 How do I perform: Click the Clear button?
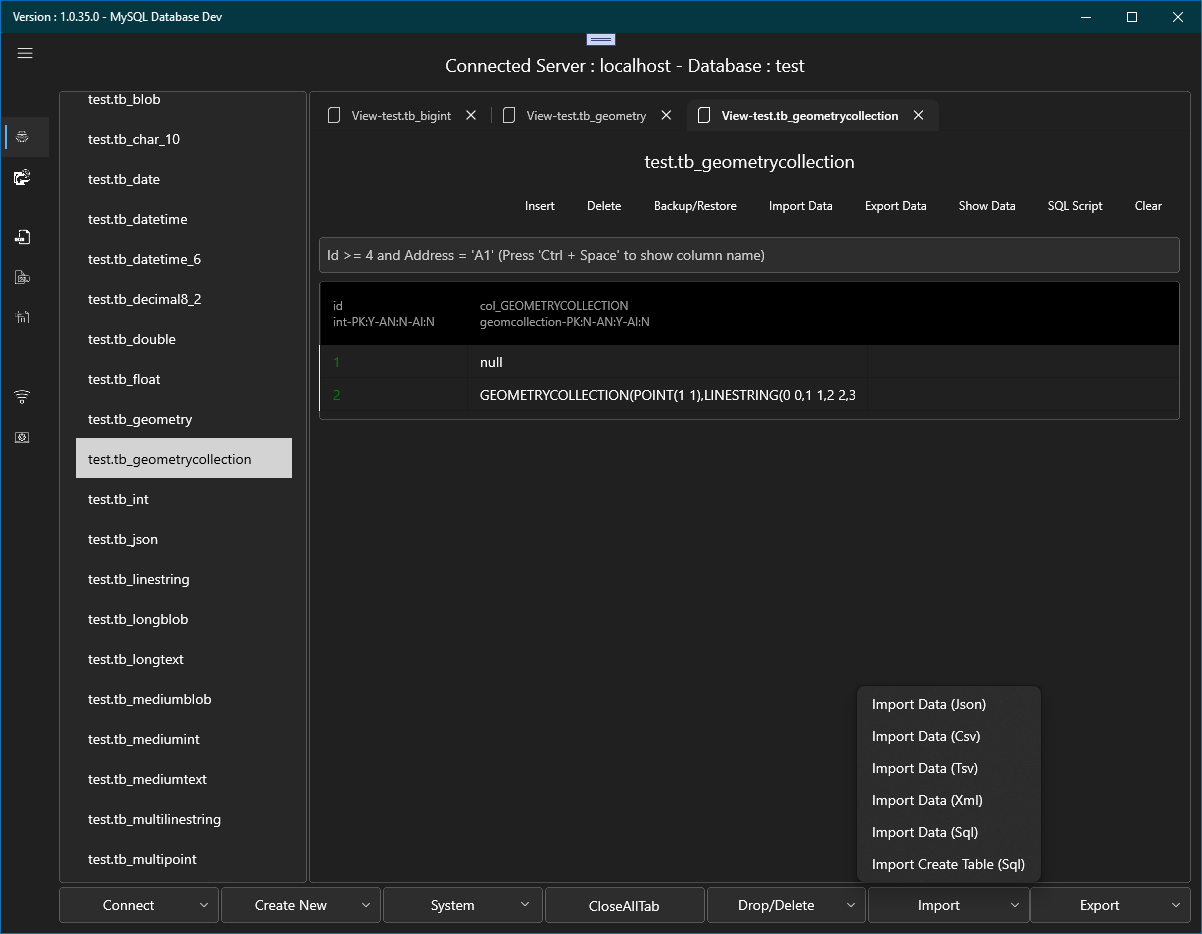click(1148, 206)
